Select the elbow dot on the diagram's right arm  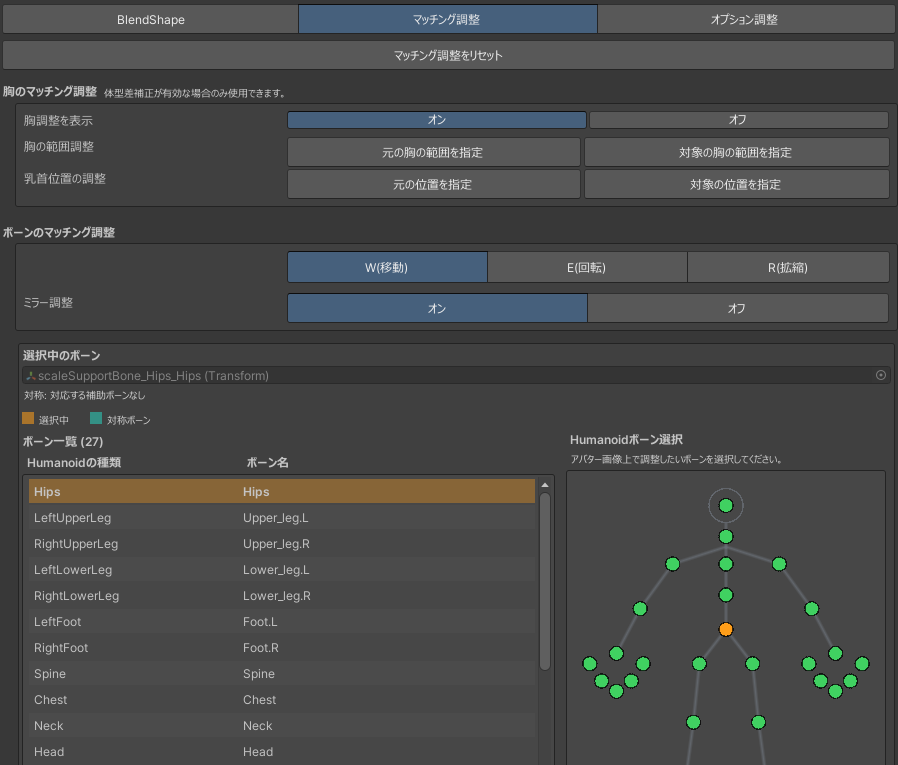812,608
